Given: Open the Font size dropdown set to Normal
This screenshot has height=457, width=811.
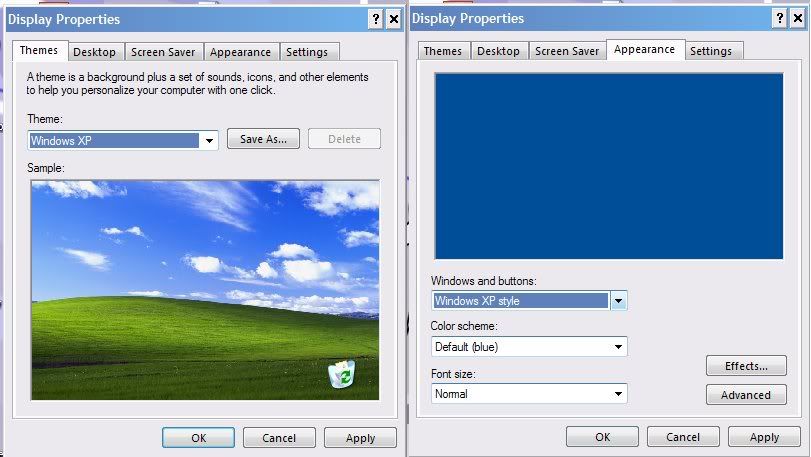Looking at the screenshot, I should click(529, 393).
